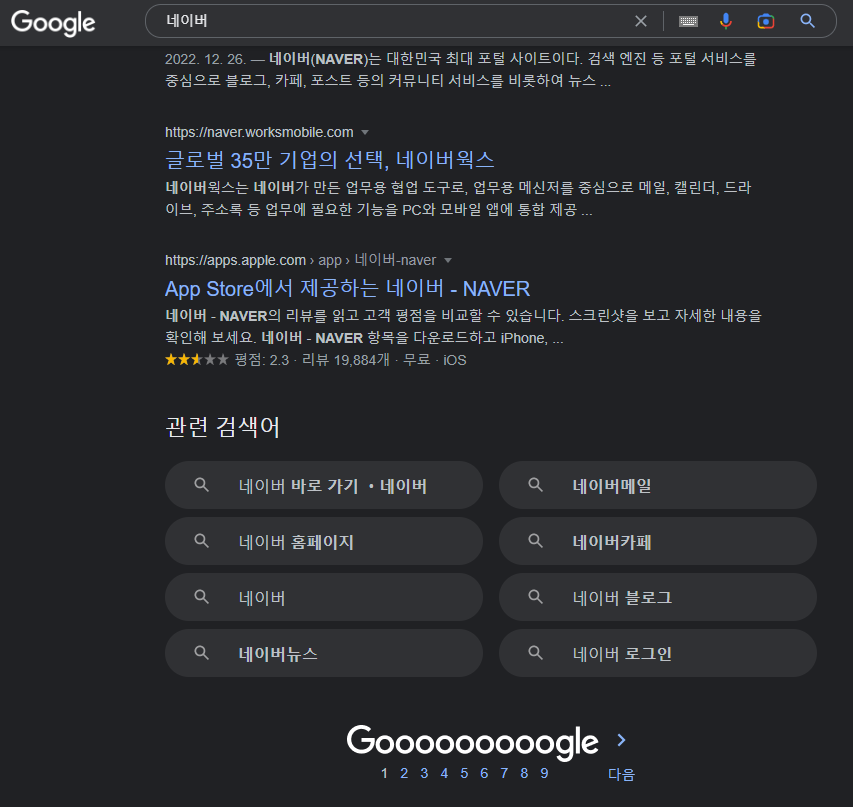Click the 리뷰 19,884개 review count text
Screen dimensions: 853x807
tap(345, 360)
